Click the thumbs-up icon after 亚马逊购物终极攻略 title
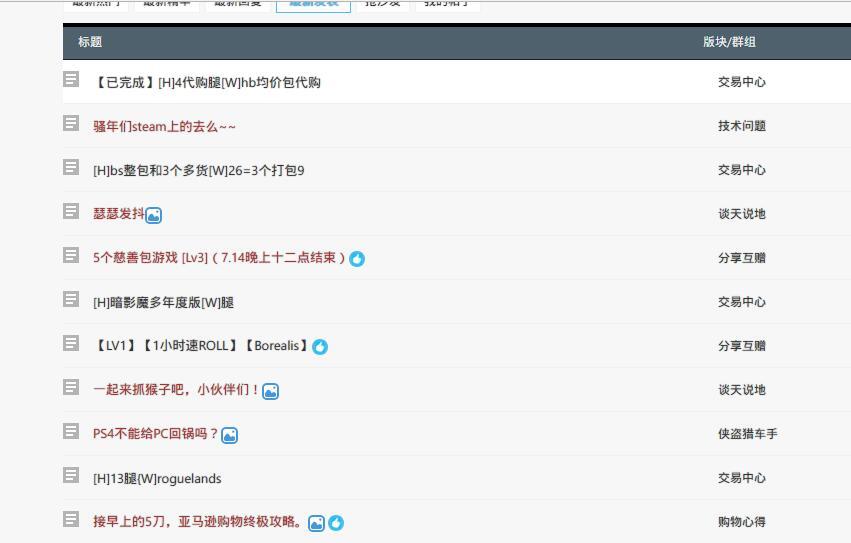The image size is (851, 543). pos(336,523)
